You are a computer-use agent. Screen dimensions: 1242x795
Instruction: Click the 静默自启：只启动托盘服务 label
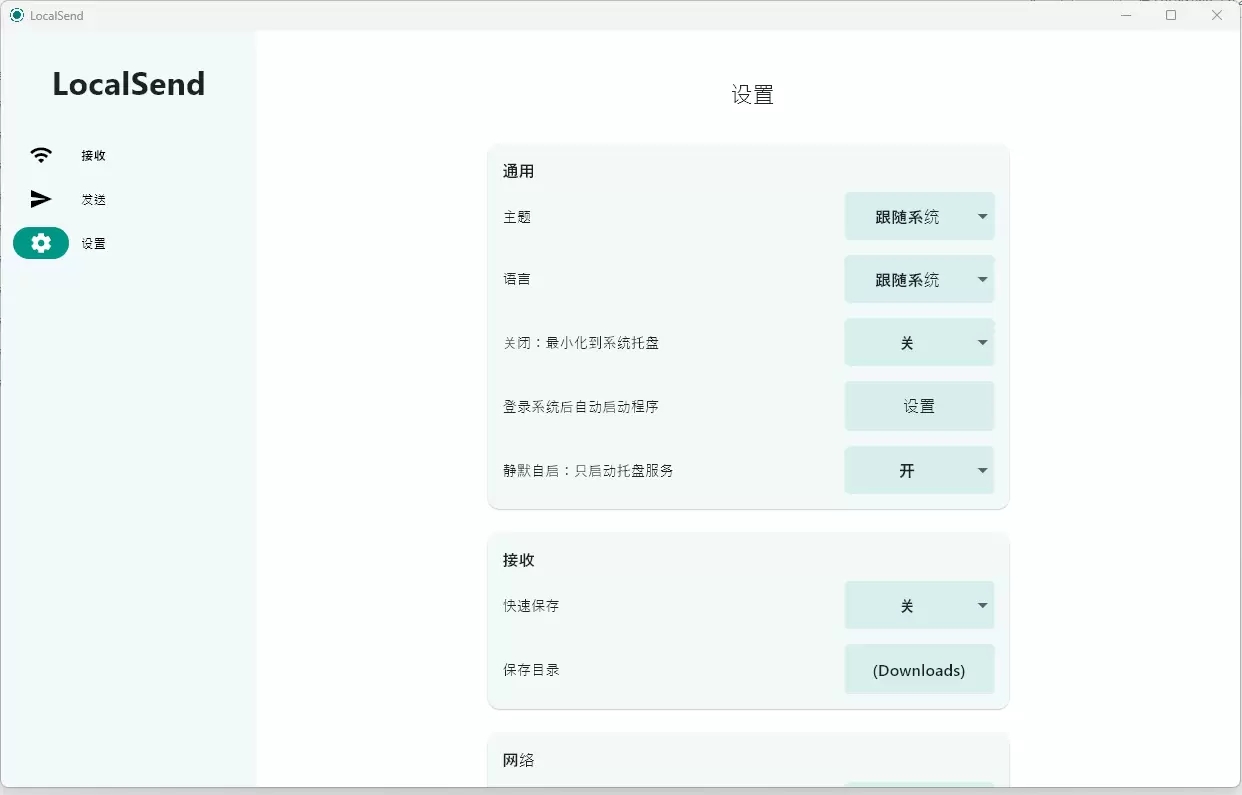(x=588, y=470)
